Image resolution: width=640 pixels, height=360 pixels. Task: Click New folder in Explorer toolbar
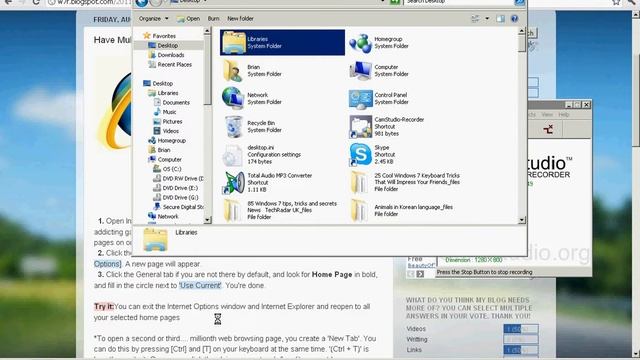[240, 18]
